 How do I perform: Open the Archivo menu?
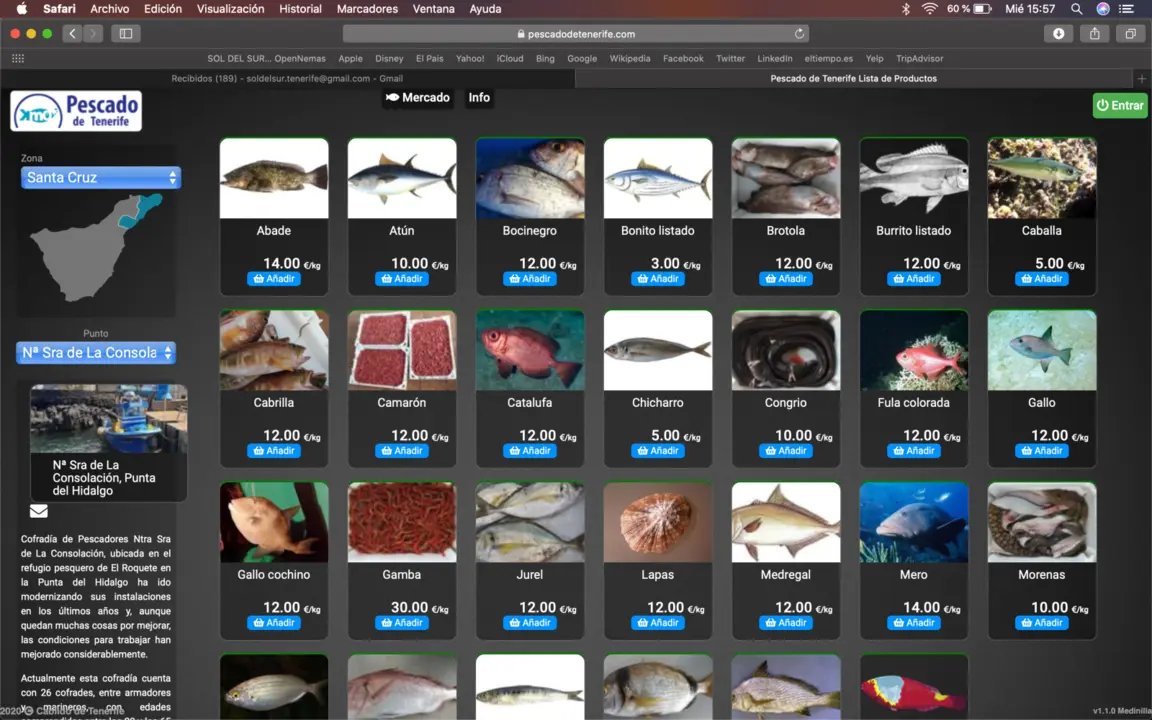click(x=109, y=9)
